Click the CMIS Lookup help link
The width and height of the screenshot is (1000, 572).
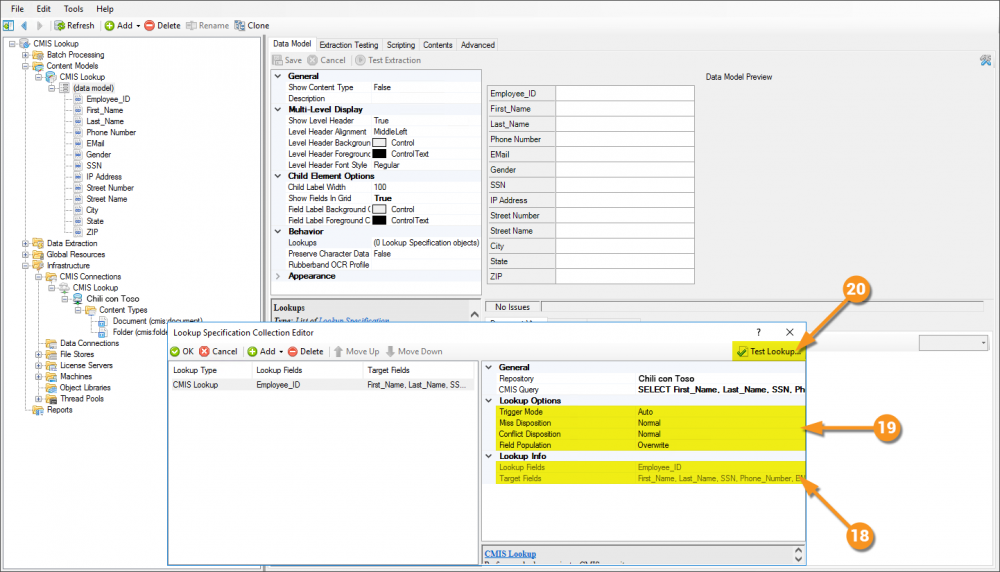click(x=510, y=554)
